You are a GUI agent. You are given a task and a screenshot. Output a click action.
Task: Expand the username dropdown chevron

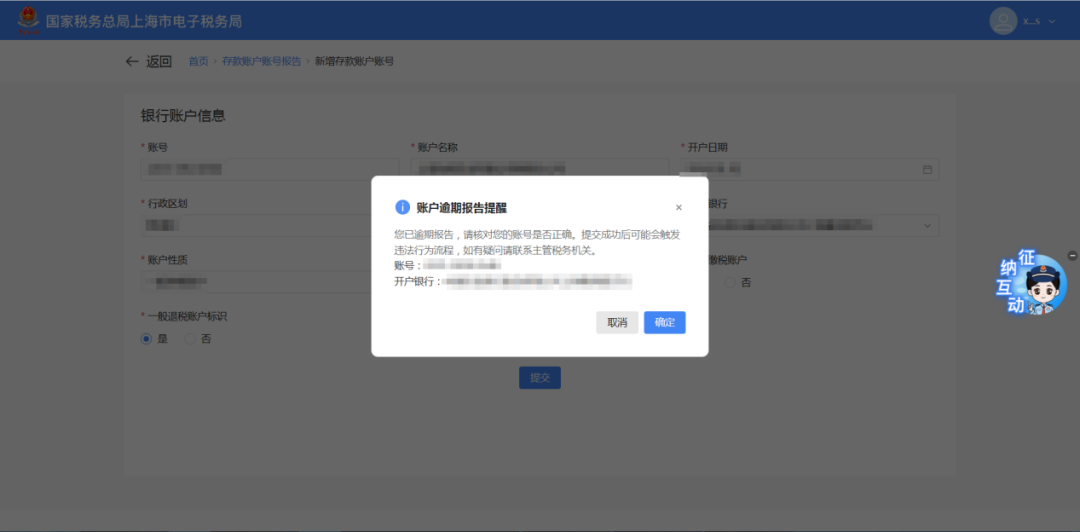(1052, 21)
